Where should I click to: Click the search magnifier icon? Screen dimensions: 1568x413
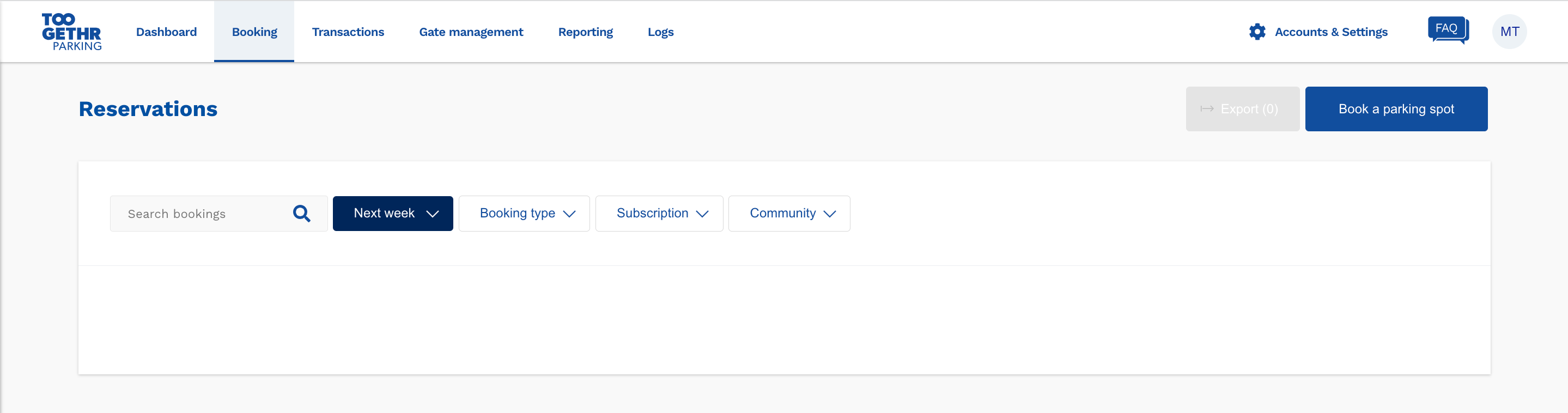[301, 214]
